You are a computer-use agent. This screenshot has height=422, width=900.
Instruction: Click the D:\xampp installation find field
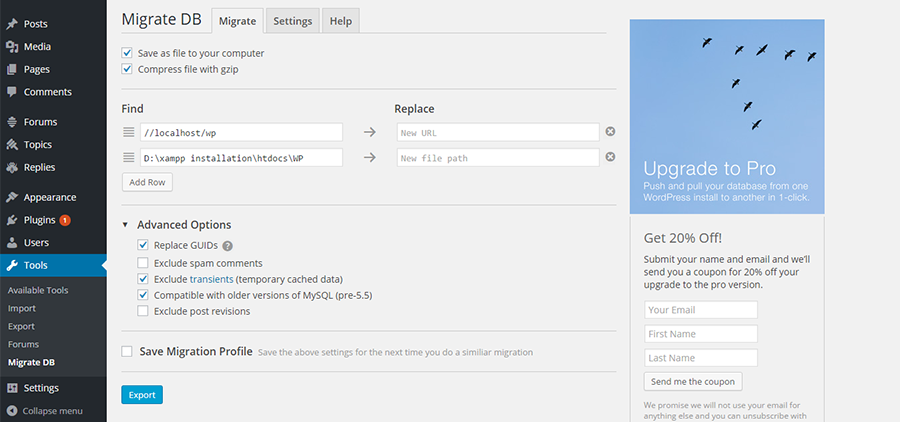241,157
